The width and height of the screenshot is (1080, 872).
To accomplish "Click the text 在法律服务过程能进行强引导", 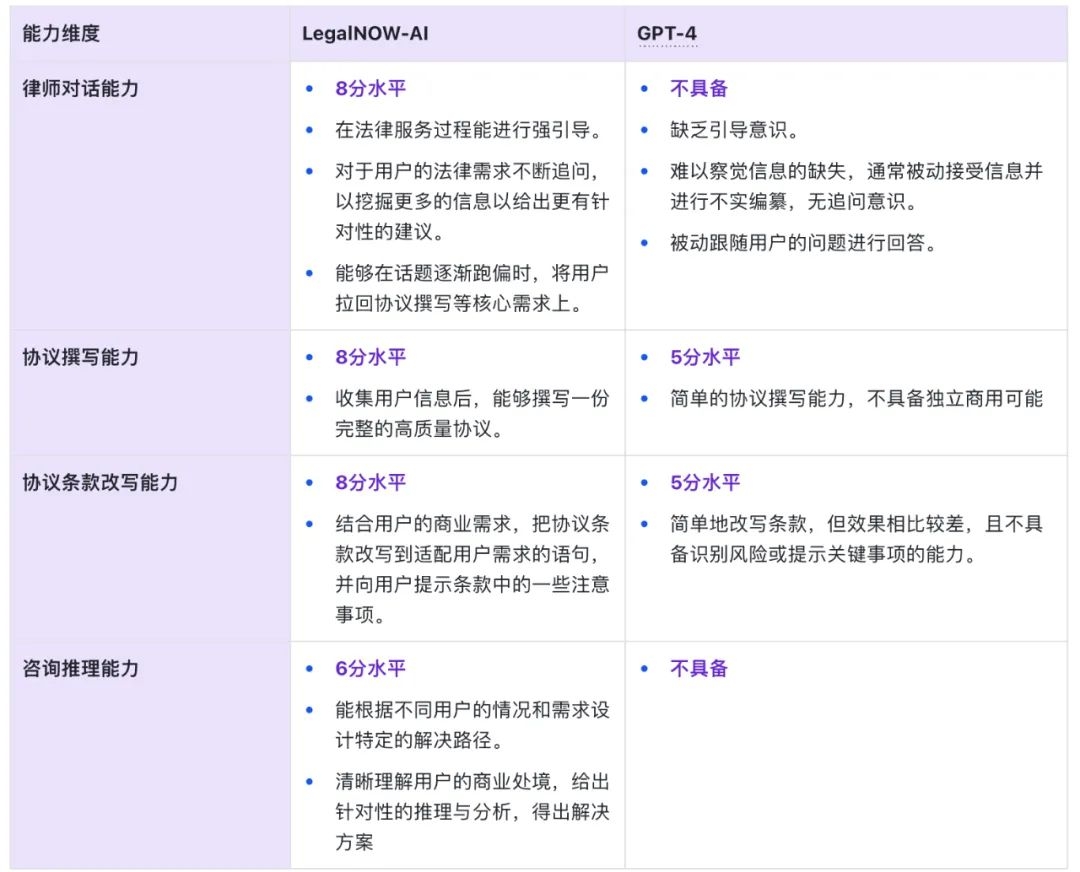I will [463, 129].
